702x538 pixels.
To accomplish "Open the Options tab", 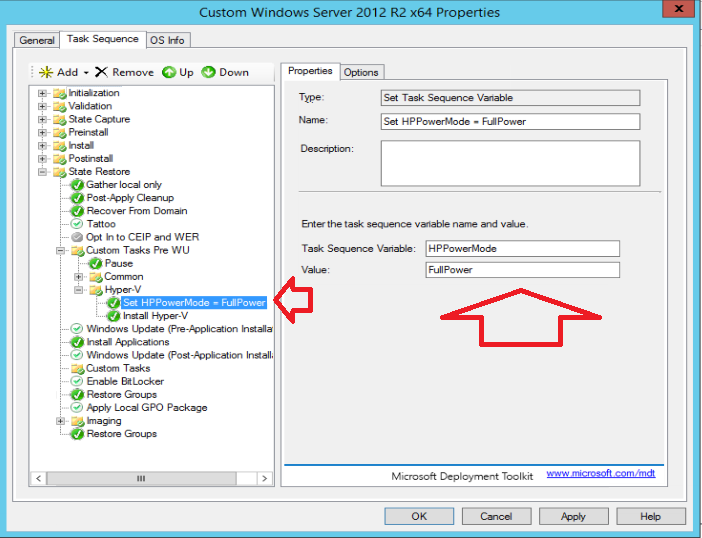I will (x=361, y=72).
